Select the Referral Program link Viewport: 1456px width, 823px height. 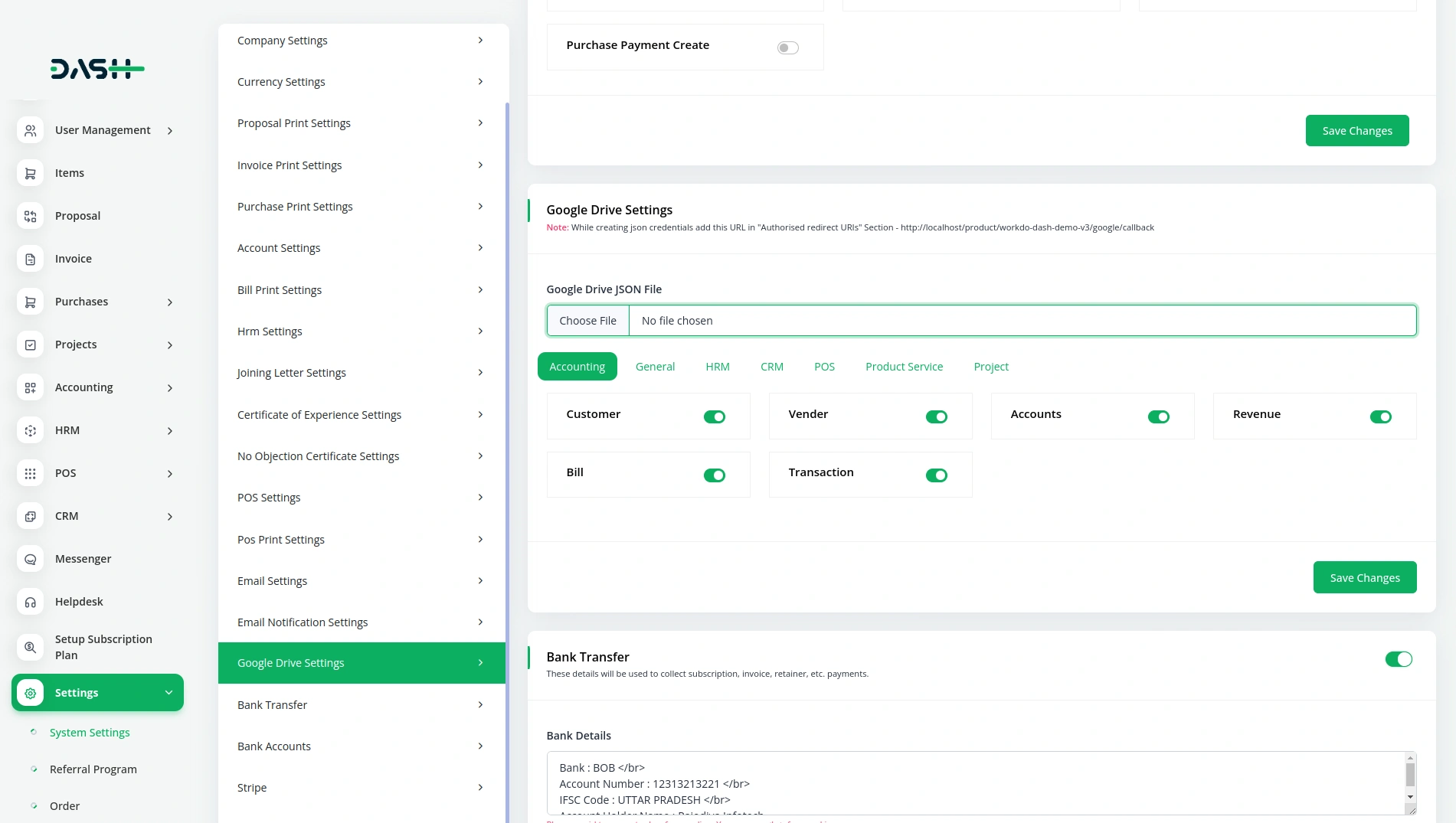pos(93,769)
